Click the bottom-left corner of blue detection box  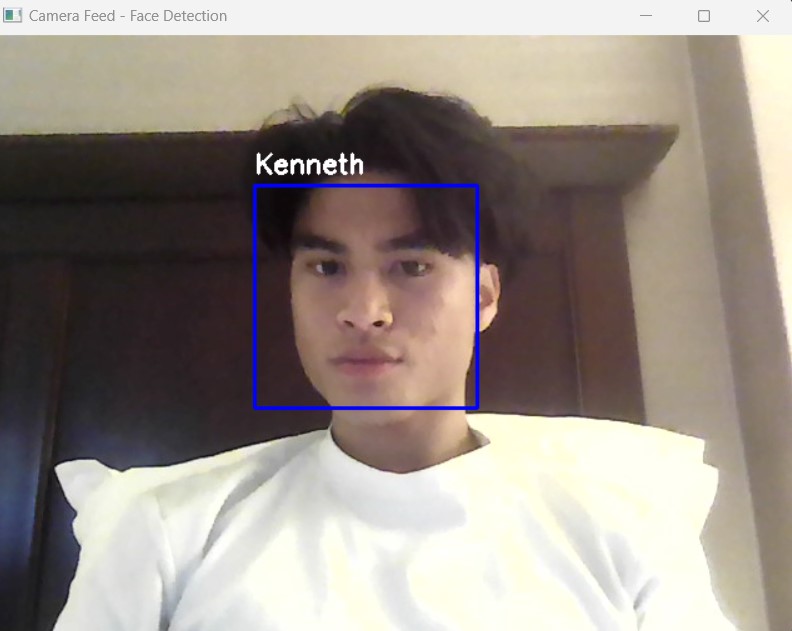(255, 407)
